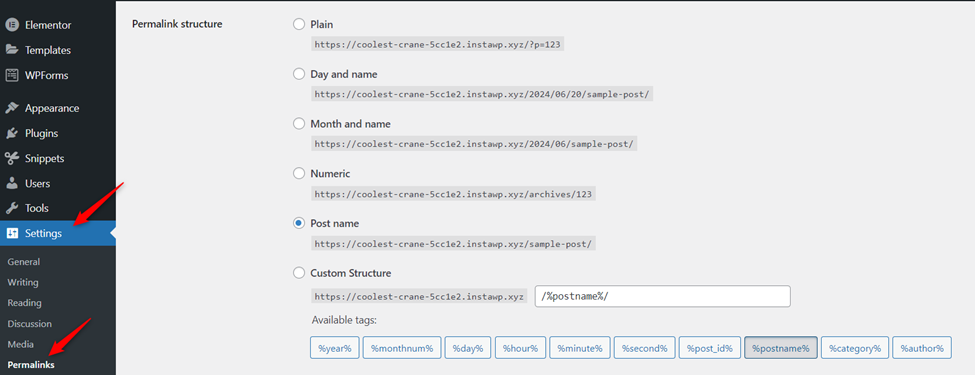Select the Post name radio button
This screenshot has width=975, height=375.
299,223
